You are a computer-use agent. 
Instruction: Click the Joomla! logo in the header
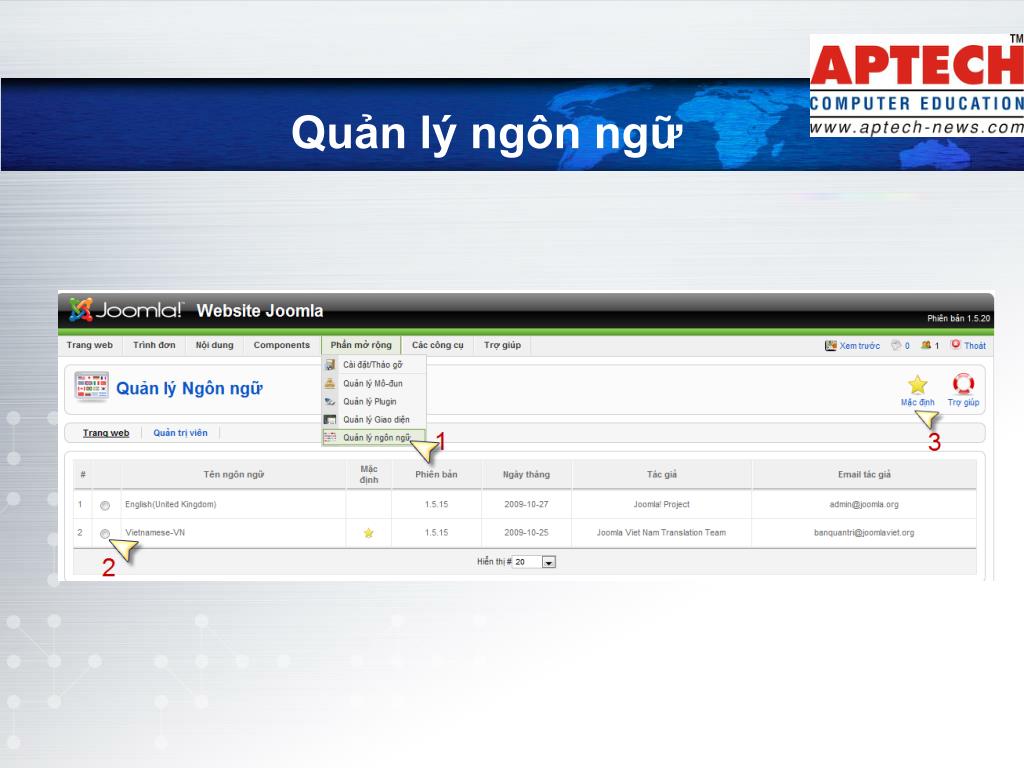tap(126, 310)
